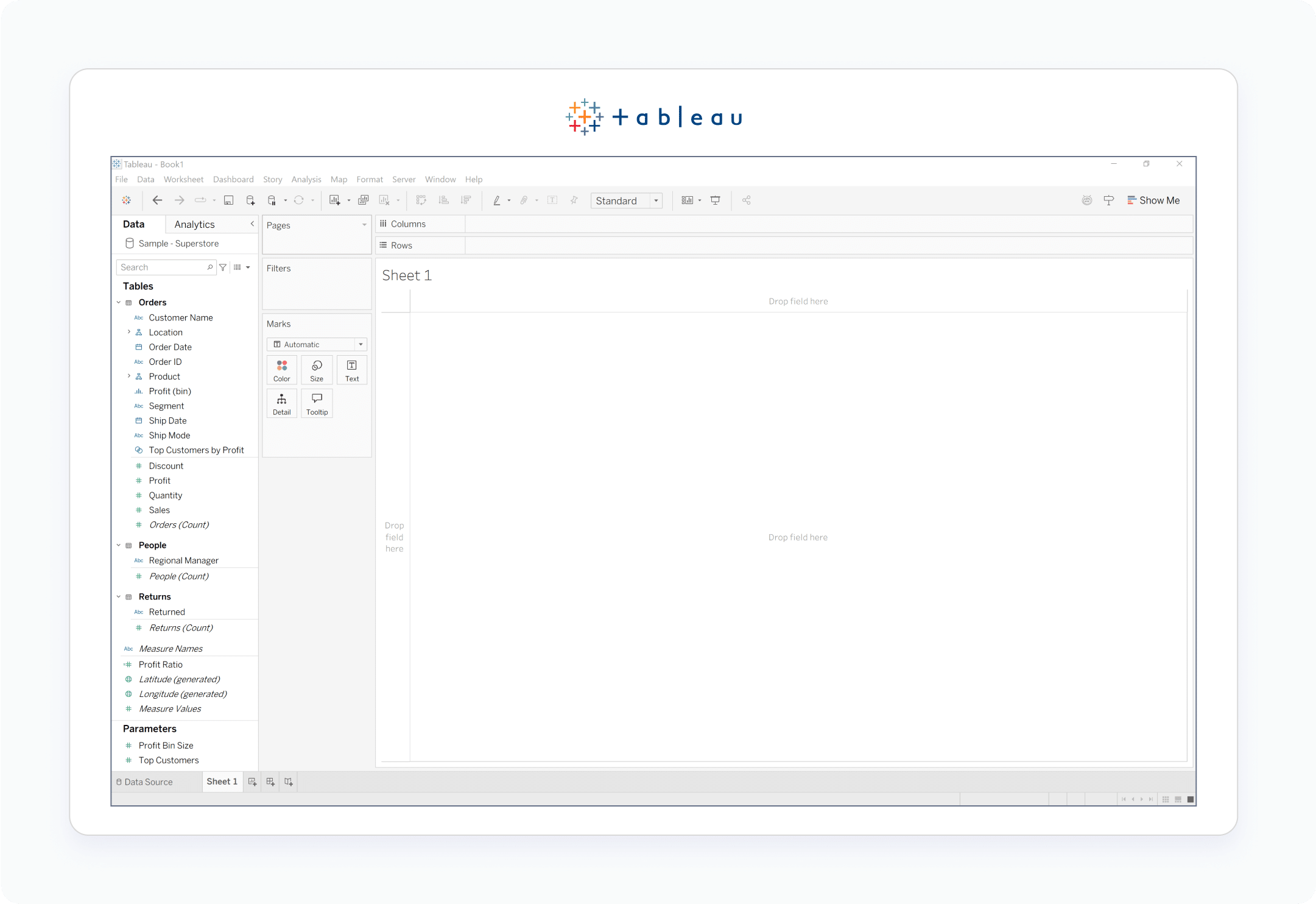
Task: Click the Tooltip marks button
Action: pos(317,403)
